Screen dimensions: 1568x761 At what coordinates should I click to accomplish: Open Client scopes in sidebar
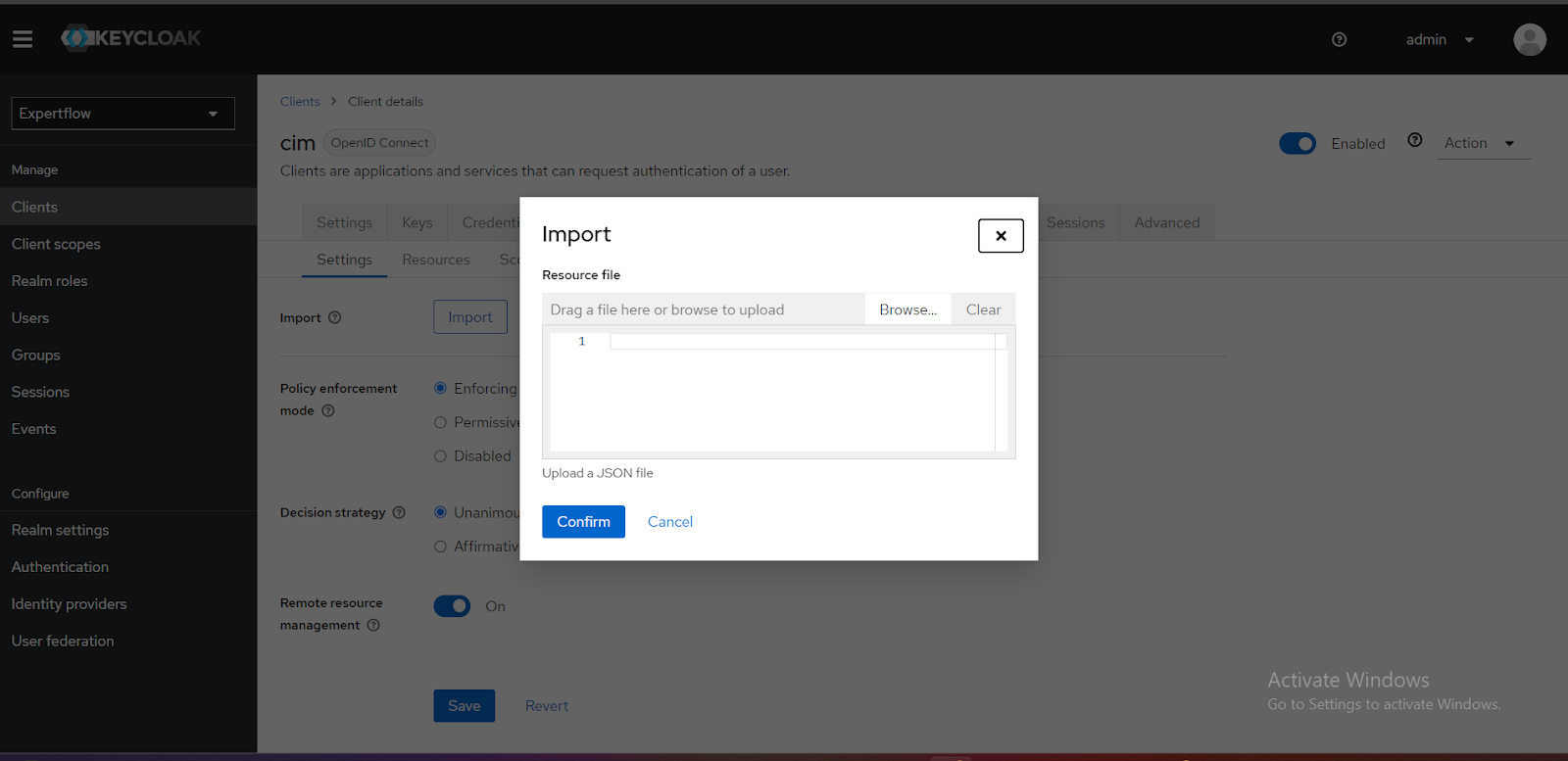[x=56, y=244]
